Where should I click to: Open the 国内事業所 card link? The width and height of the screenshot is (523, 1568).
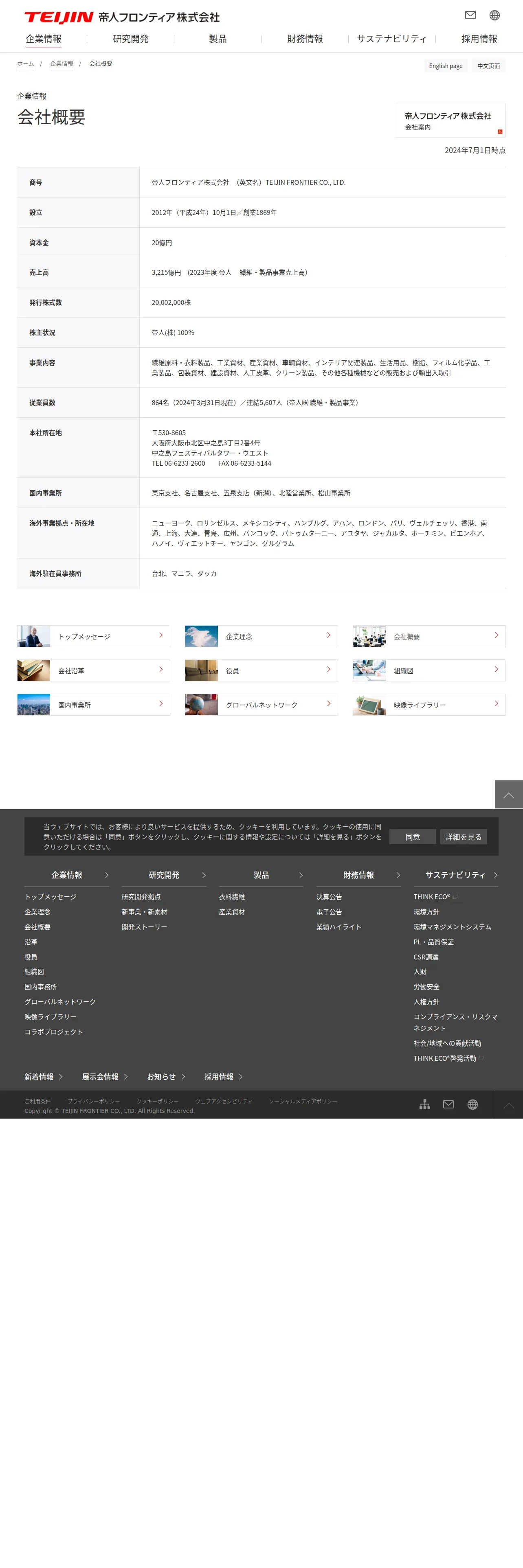click(94, 704)
